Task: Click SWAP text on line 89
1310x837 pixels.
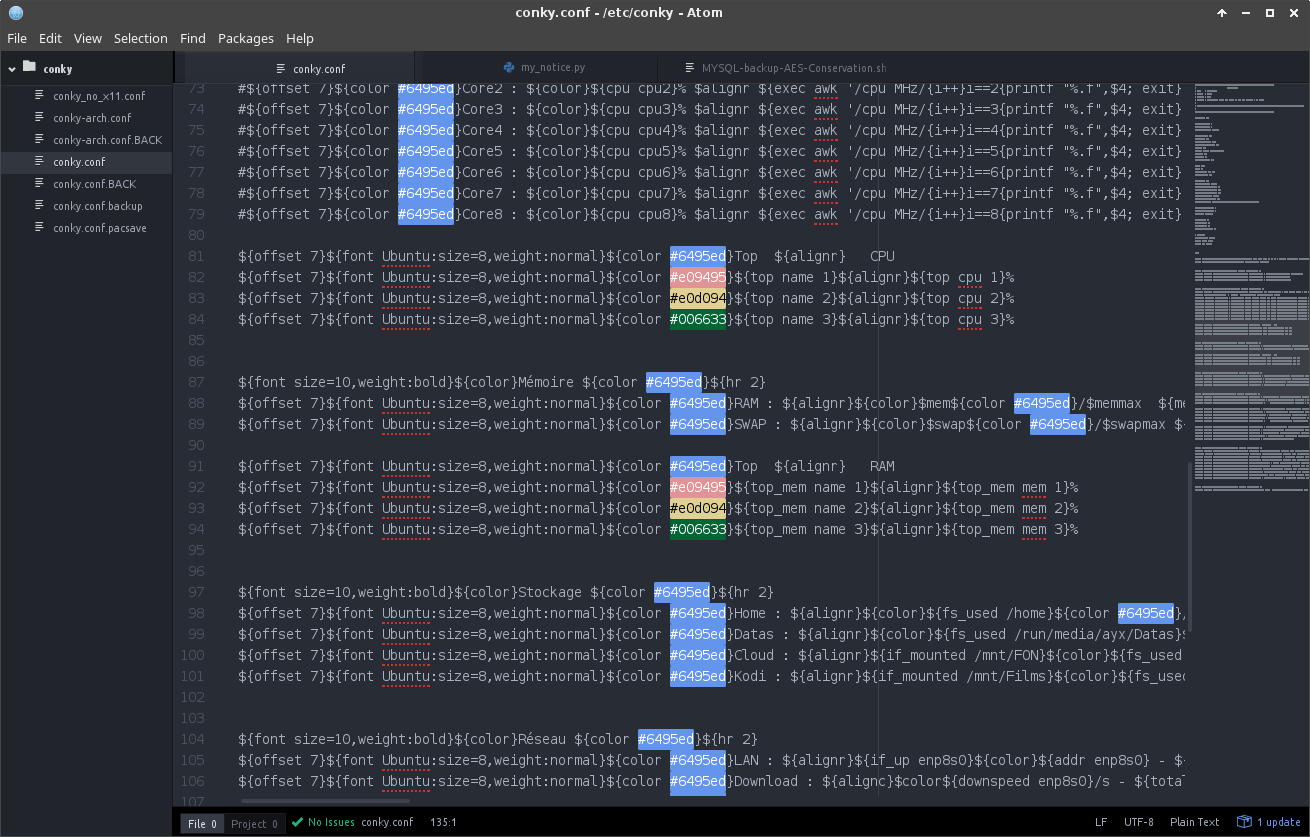Action: (x=750, y=424)
